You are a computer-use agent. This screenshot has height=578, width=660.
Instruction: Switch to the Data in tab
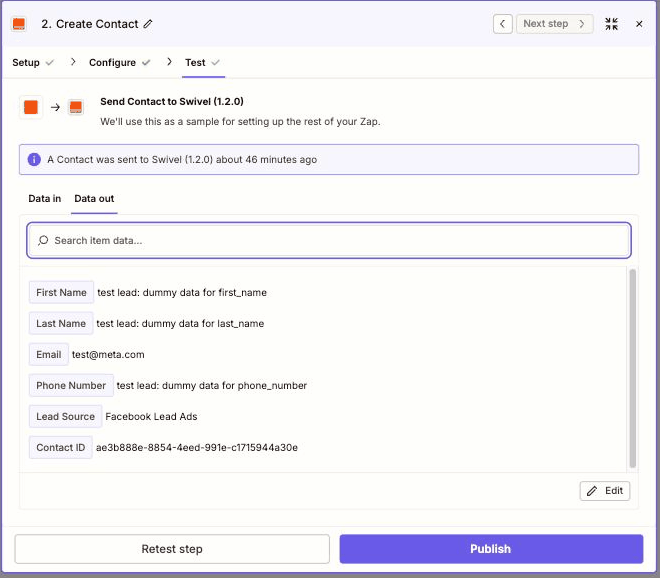[45, 199]
